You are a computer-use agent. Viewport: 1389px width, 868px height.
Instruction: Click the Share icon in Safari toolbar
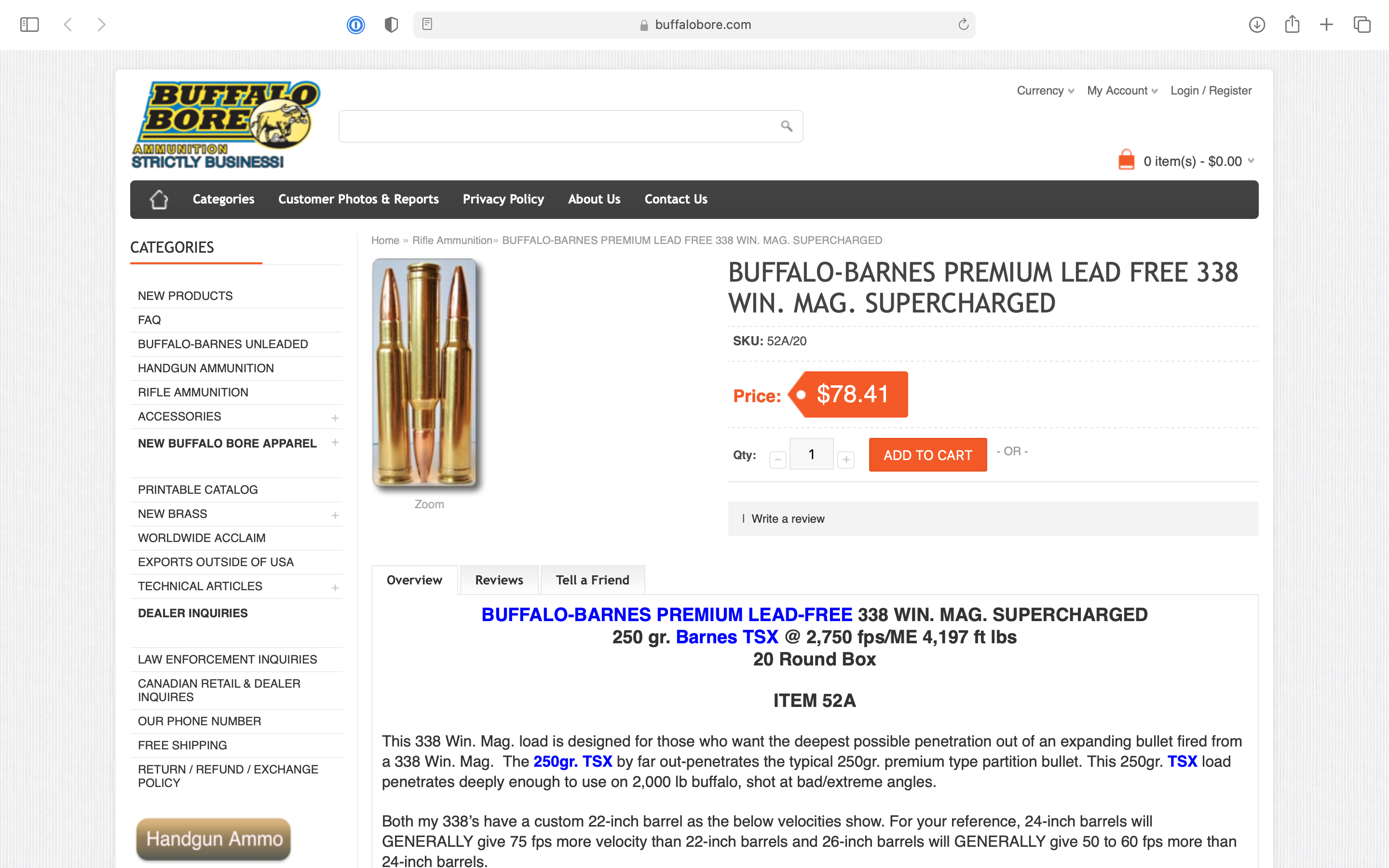1292,24
